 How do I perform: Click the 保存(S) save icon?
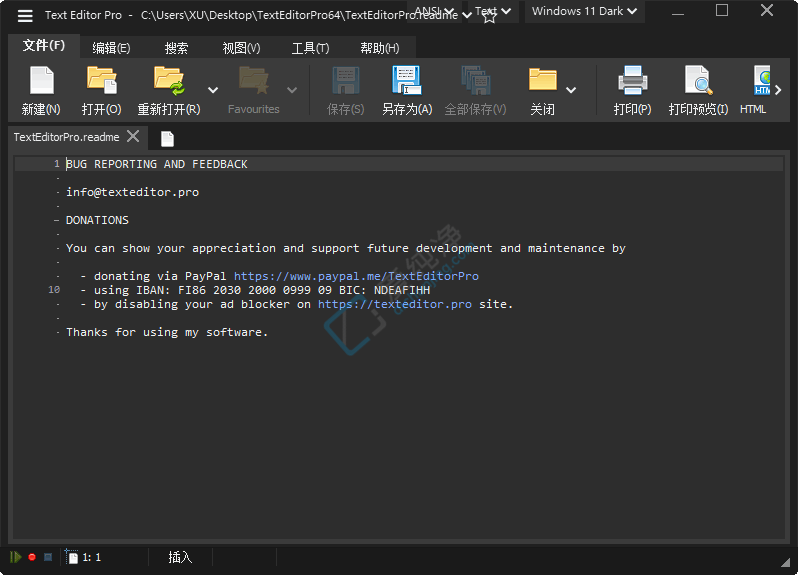pos(346,80)
